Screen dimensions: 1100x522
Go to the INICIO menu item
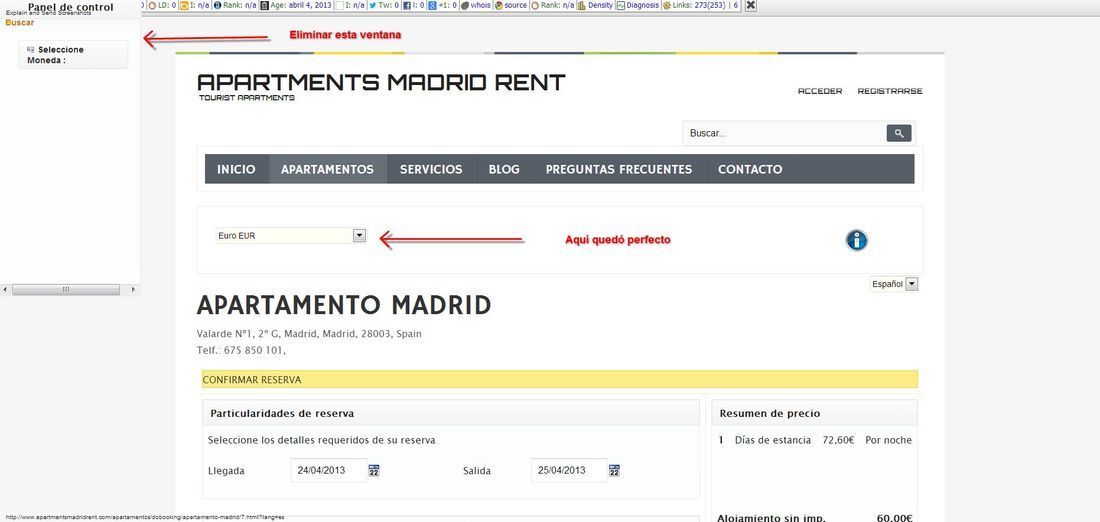click(x=236, y=169)
